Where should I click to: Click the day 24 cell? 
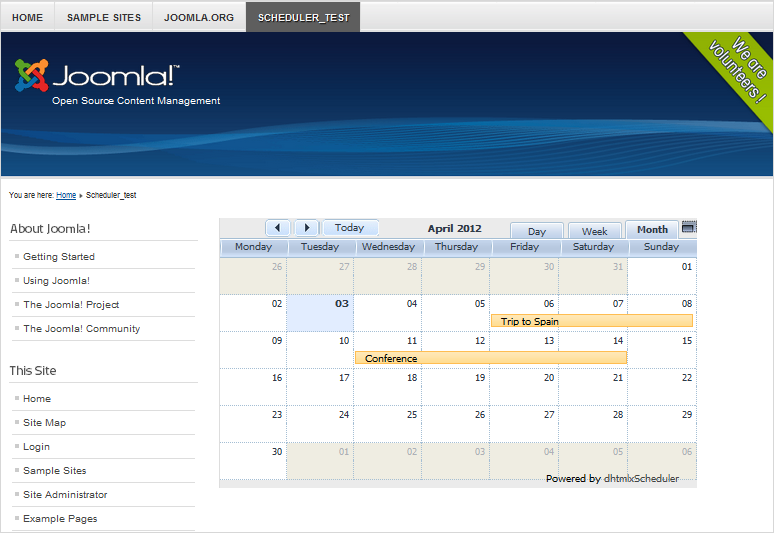(x=320, y=424)
